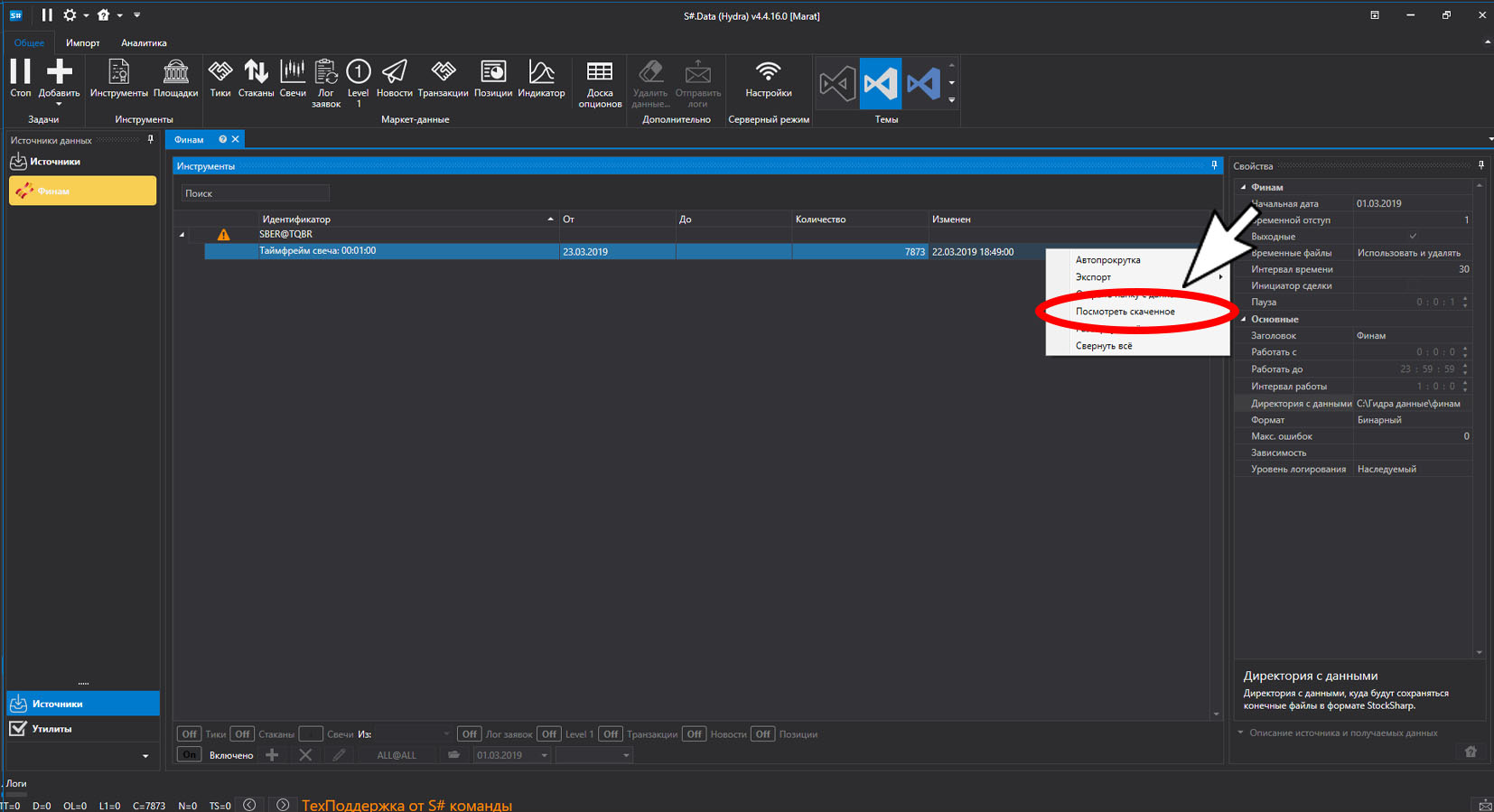Open Доска опционов (options board)
This screenshot has width=1494, height=812.
tap(600, 84)
